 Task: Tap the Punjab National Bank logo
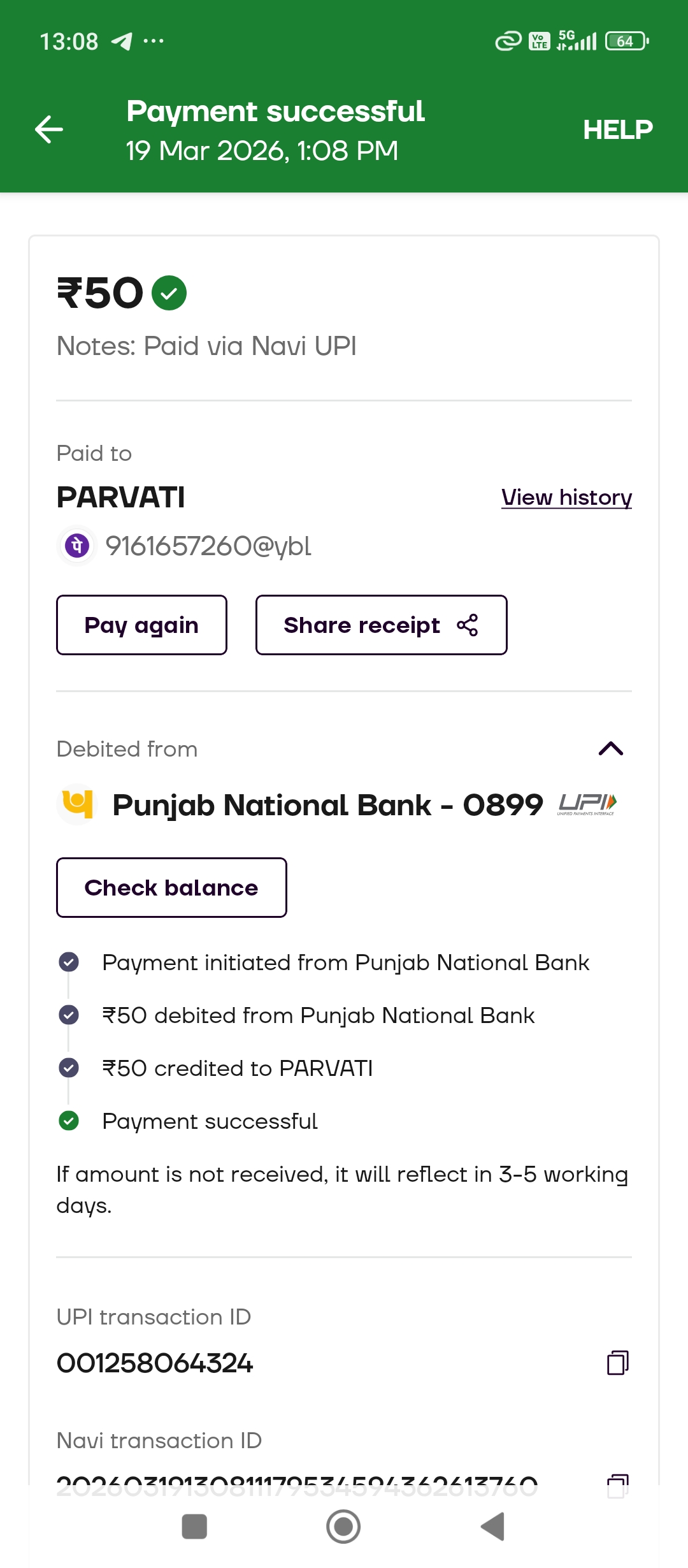[77, 804]
